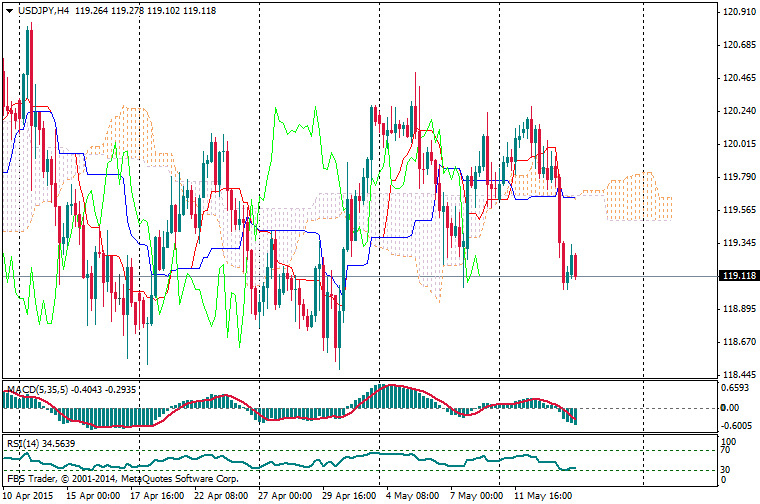Screen dimensions: 760x504
Task: Select the 119.565 price scale label
Action: [739, 209]
